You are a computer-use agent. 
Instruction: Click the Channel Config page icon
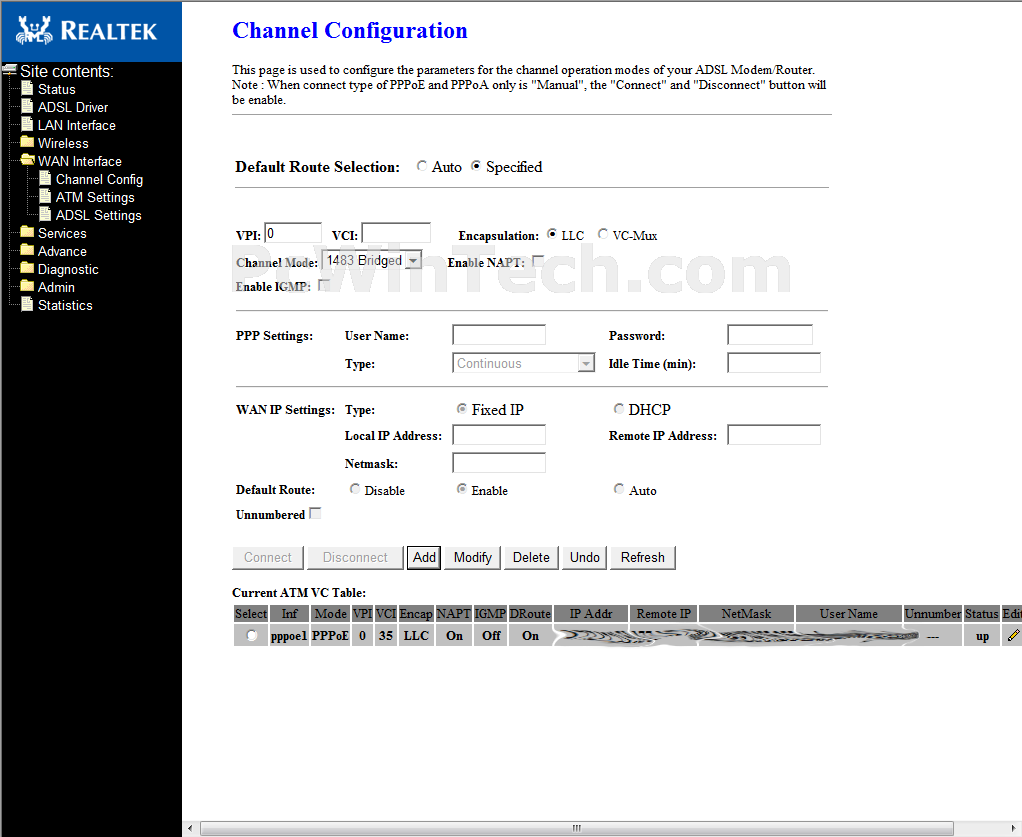pyautogui.click(x=45, y=178)
